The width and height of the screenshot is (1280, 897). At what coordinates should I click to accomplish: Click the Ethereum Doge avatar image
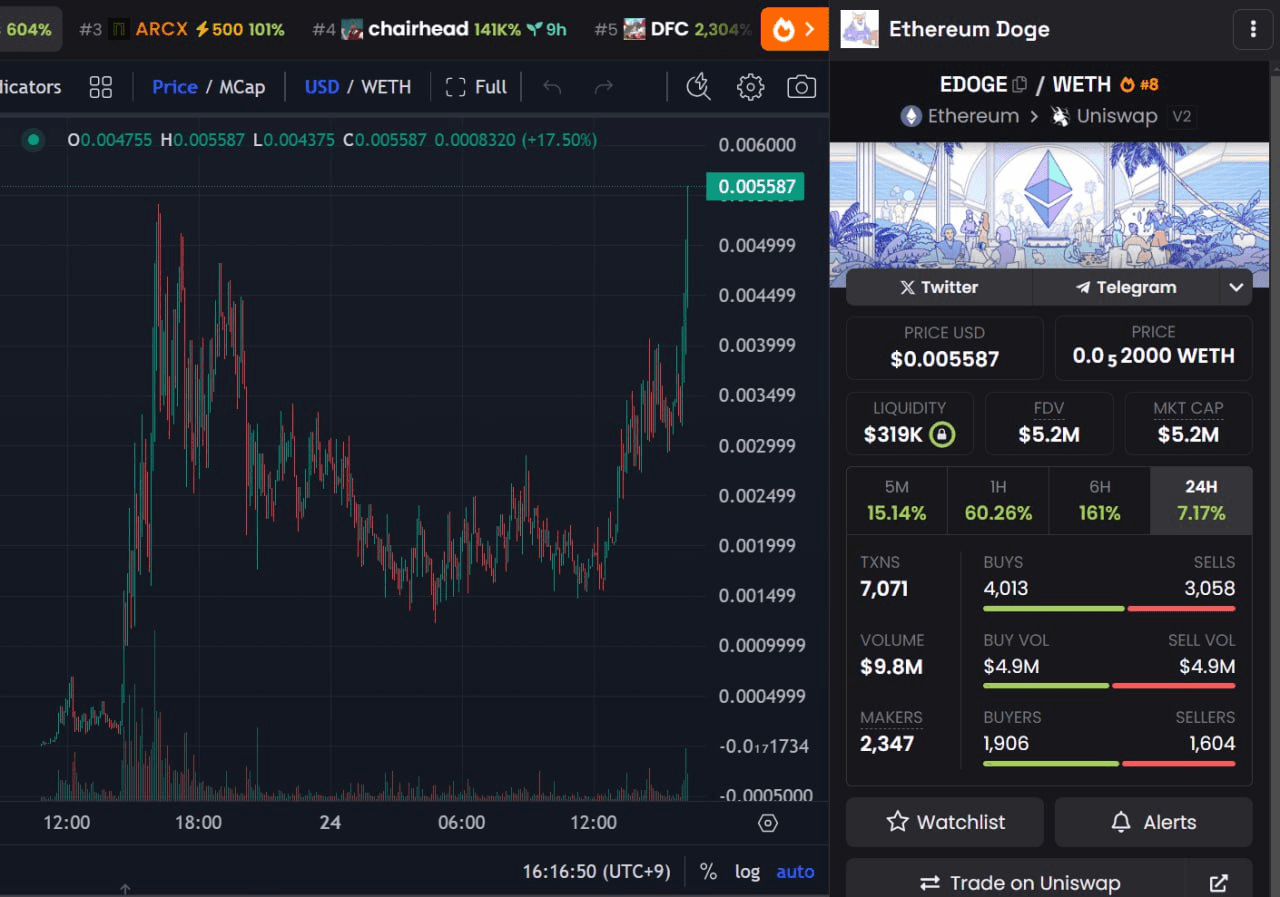(859, 29)
